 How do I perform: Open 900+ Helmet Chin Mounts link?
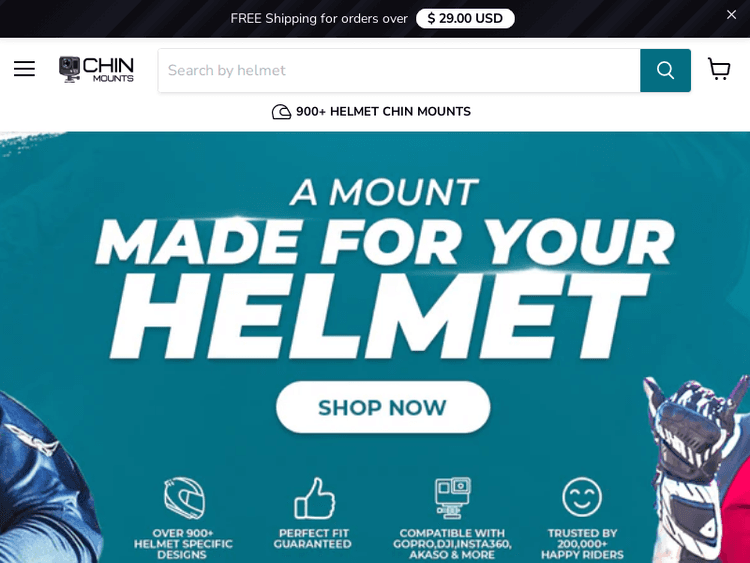pyautogui.click(x=371, y=112)
